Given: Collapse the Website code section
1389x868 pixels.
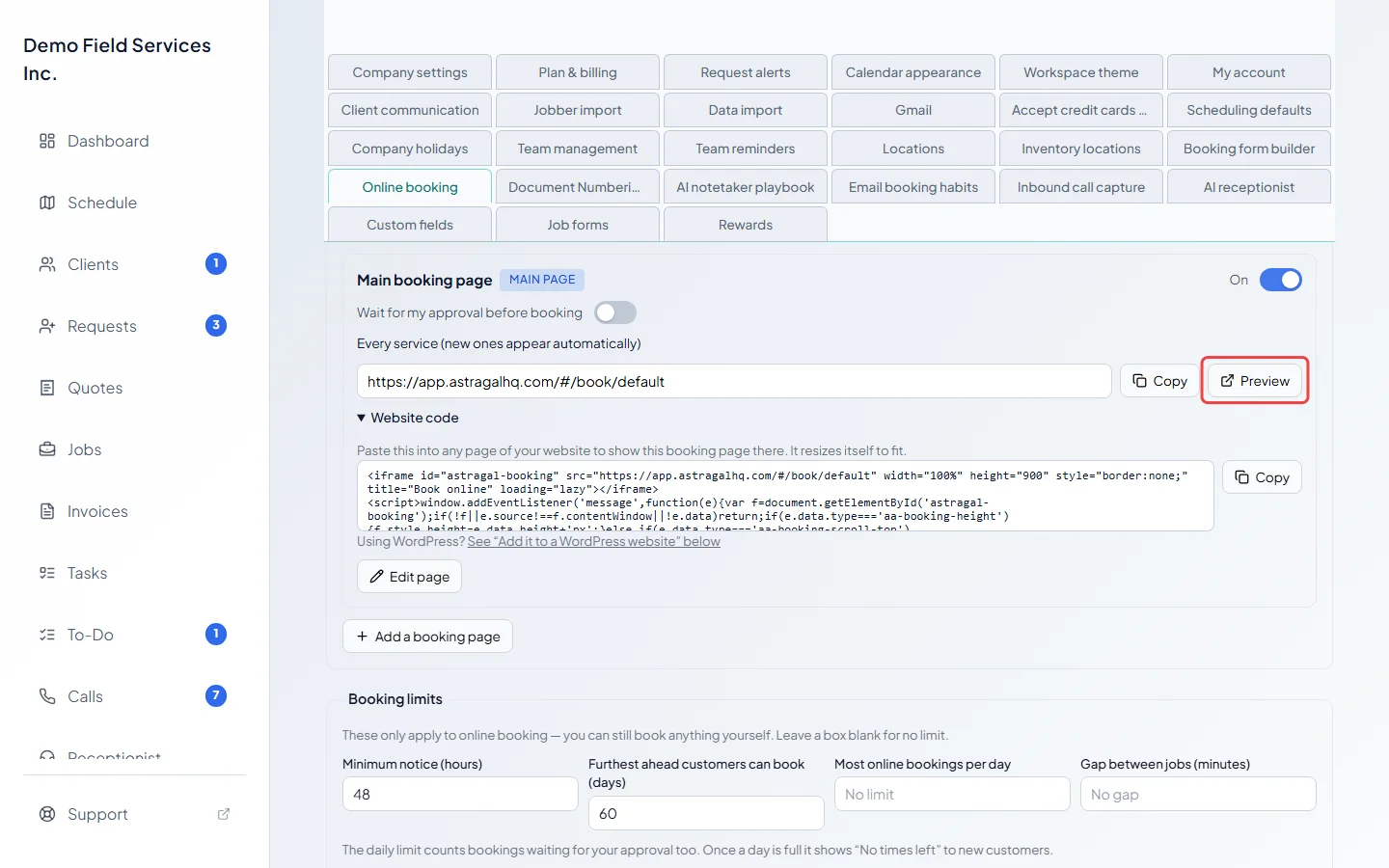Looking at the screenshot, I should coord(408,418).
